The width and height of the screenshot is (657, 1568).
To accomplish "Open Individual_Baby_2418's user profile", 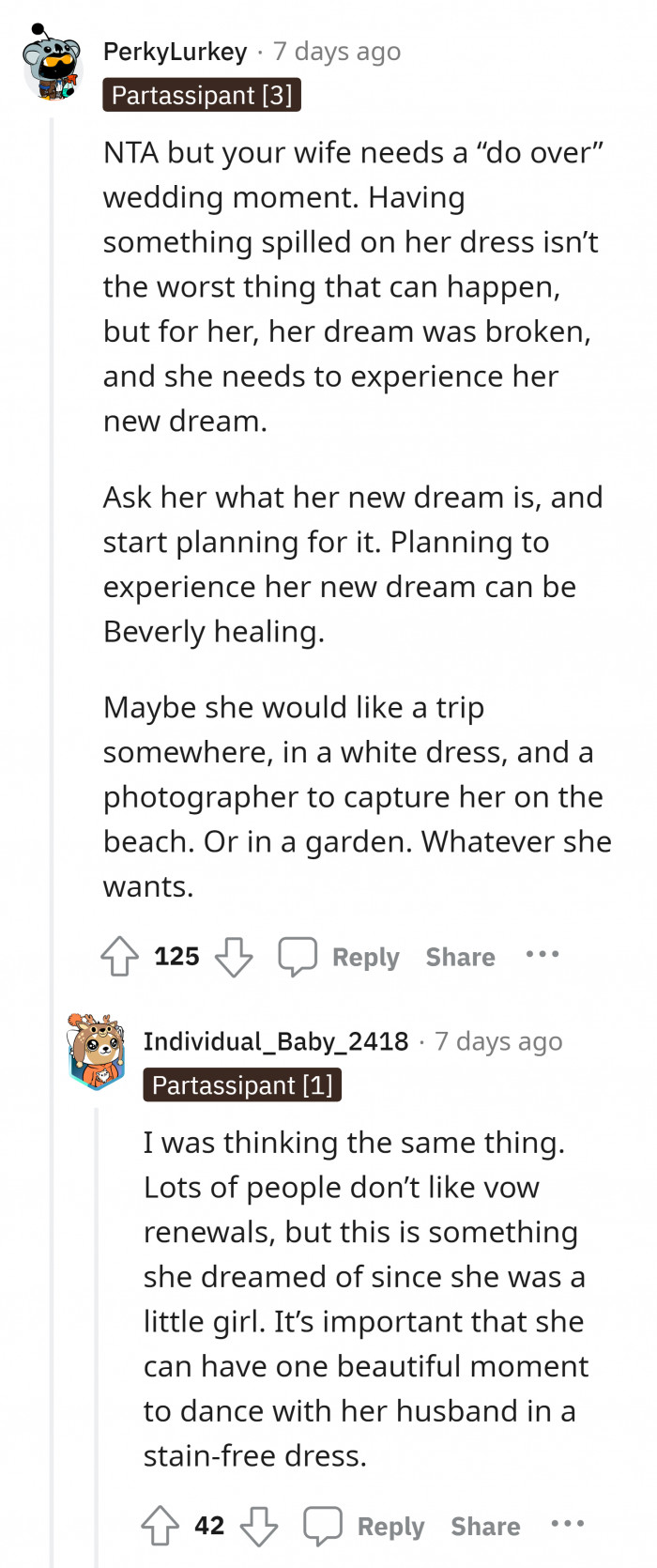I will pos(276,1041).
